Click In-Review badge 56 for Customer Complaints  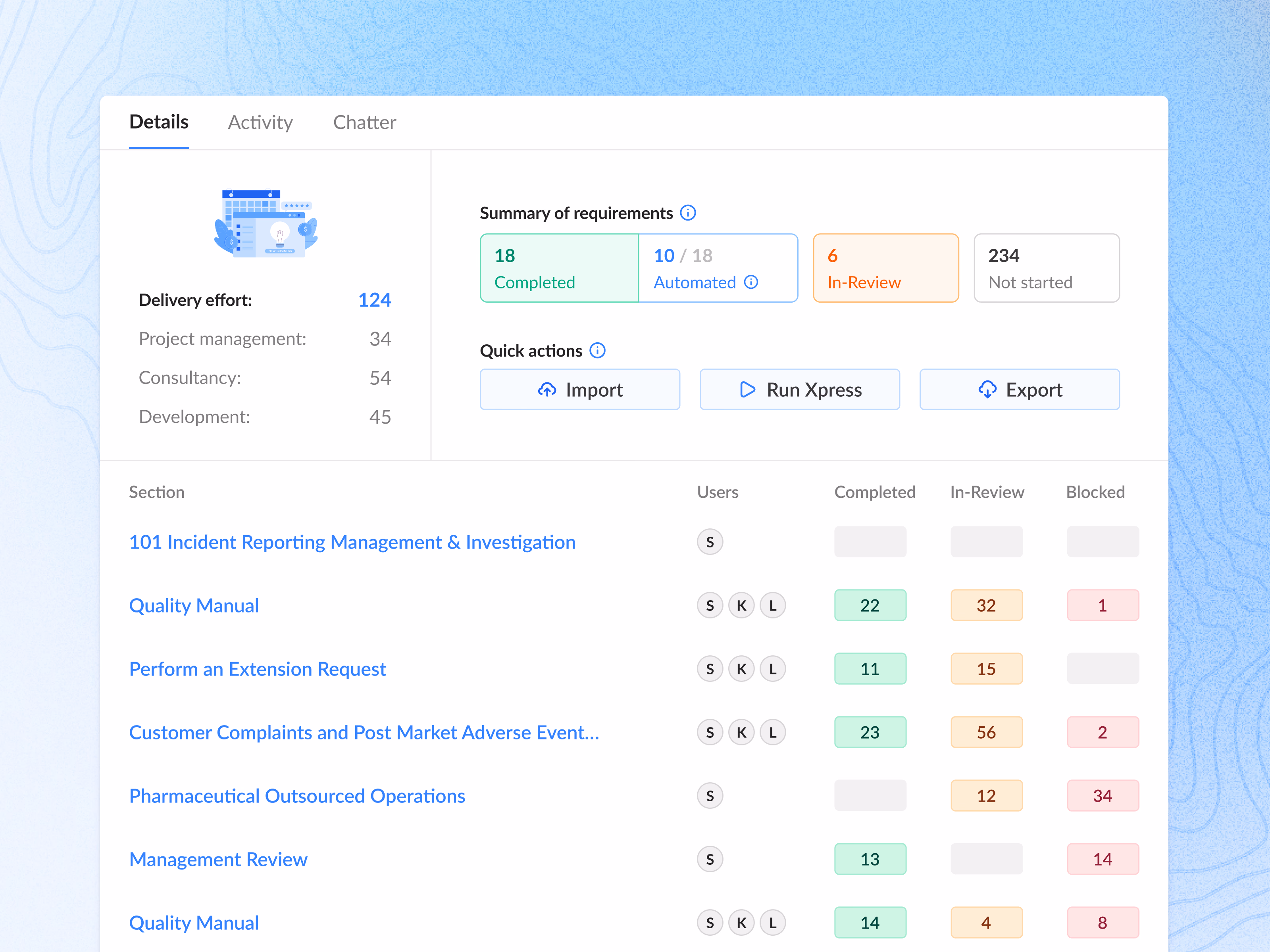[986, 732]
